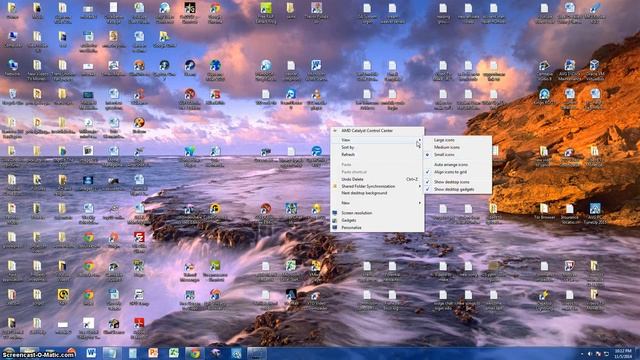Image resolution: width=640 pixels, height=360 pixels.
Task: Choose Undo Delete in context menu
Action: (377, 179)
